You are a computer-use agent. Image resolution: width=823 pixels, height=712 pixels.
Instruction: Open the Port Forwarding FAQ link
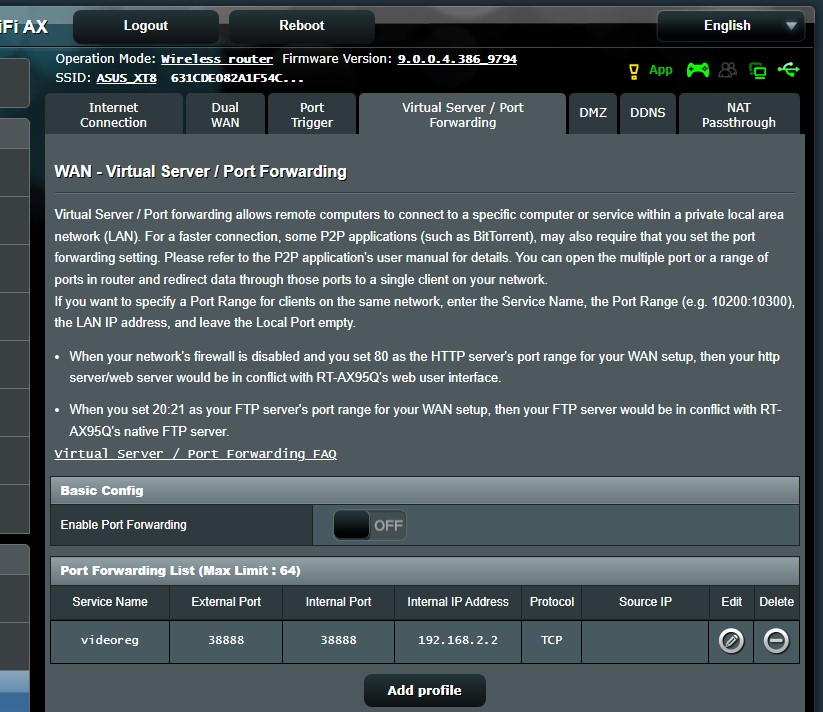coord(196,453)
